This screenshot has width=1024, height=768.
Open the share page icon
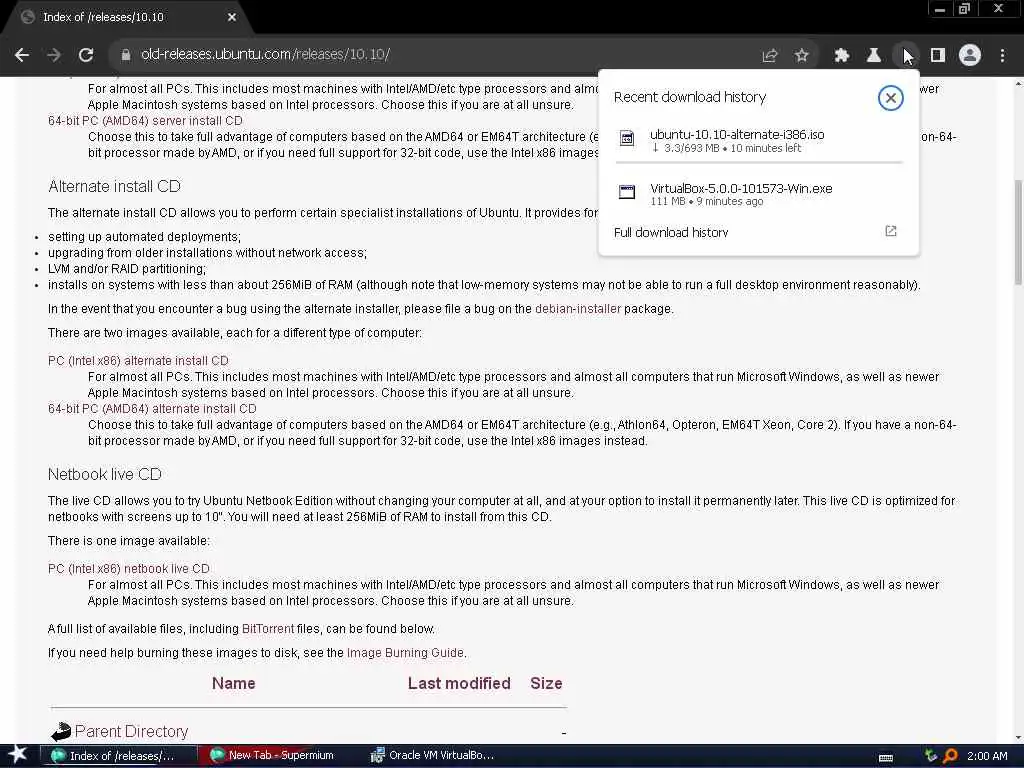[769, 56]
